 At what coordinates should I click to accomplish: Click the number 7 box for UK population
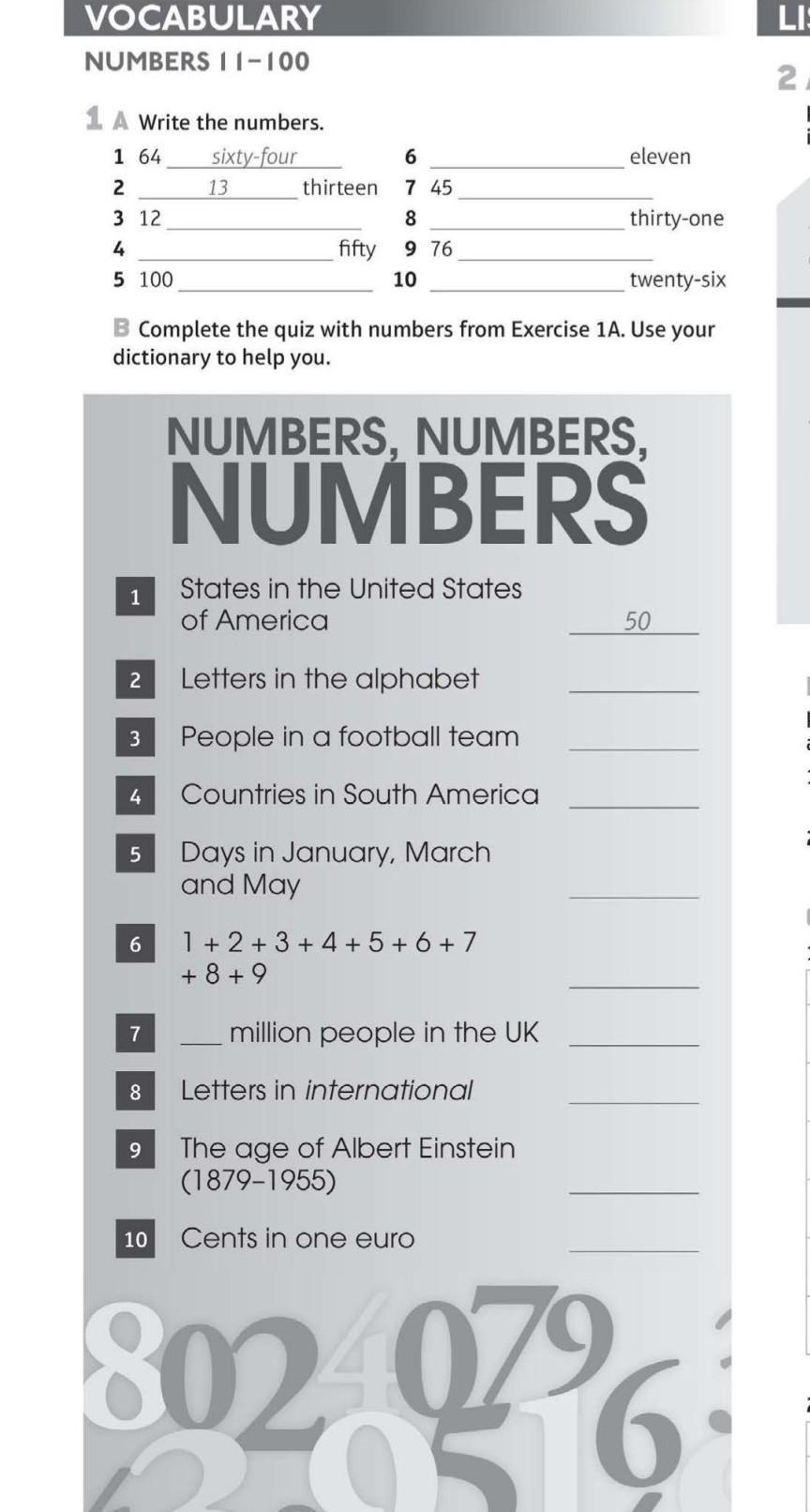tap(135, 1034)
